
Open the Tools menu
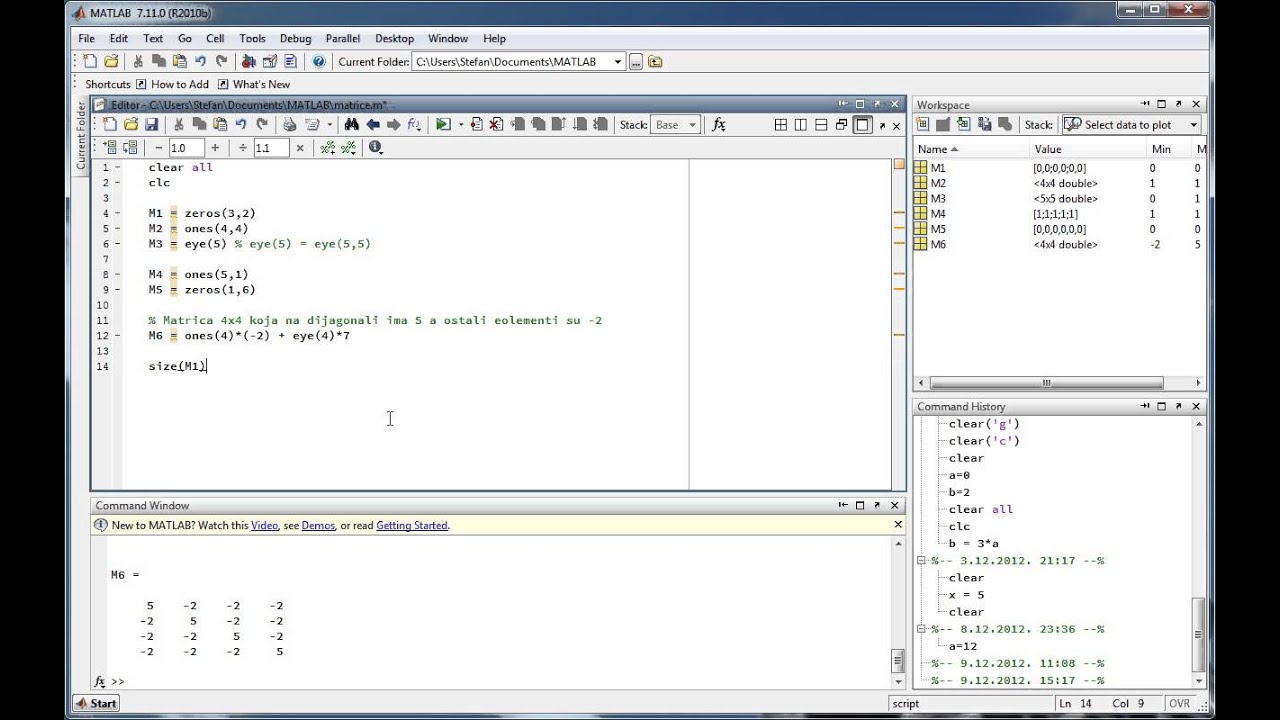point(252,39)
